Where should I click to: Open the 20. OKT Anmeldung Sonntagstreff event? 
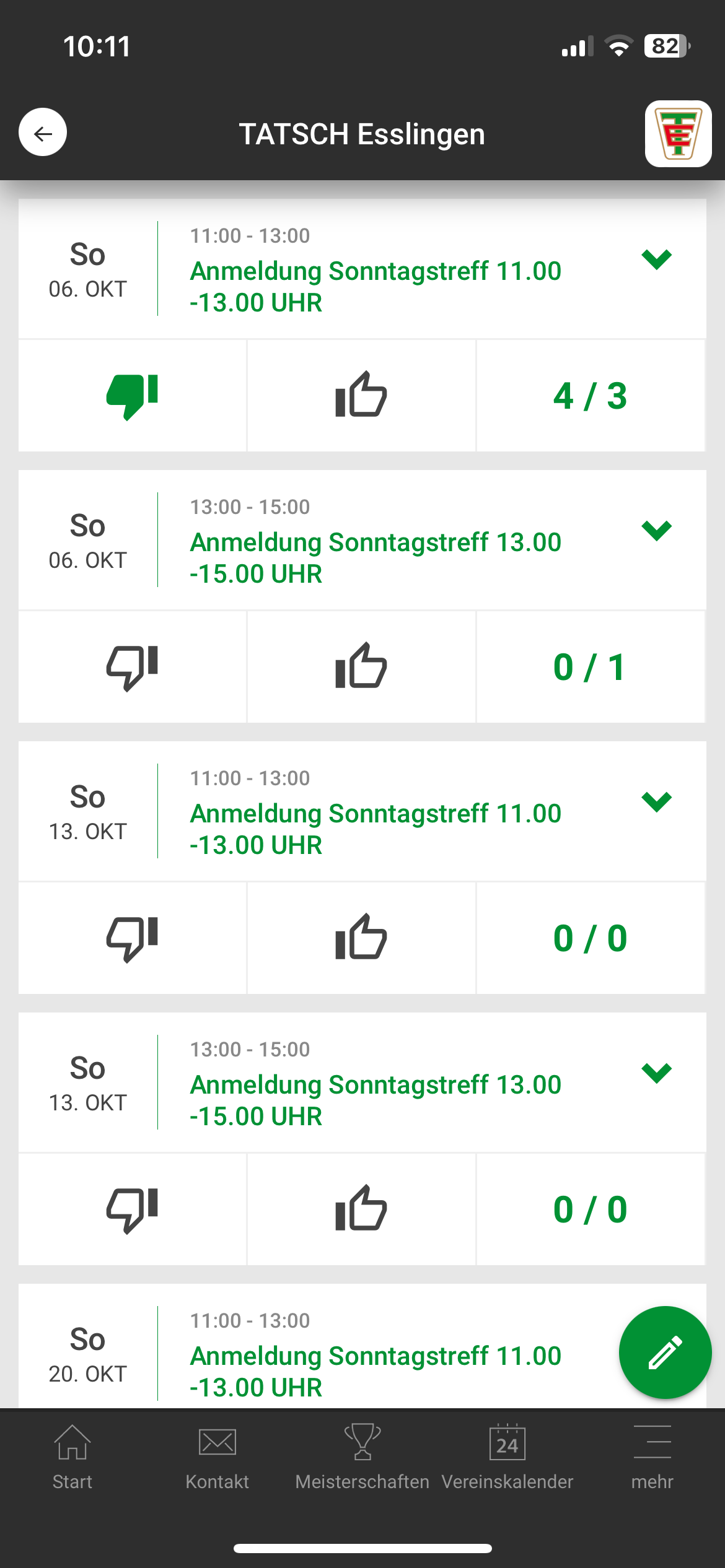(376, 1371)
